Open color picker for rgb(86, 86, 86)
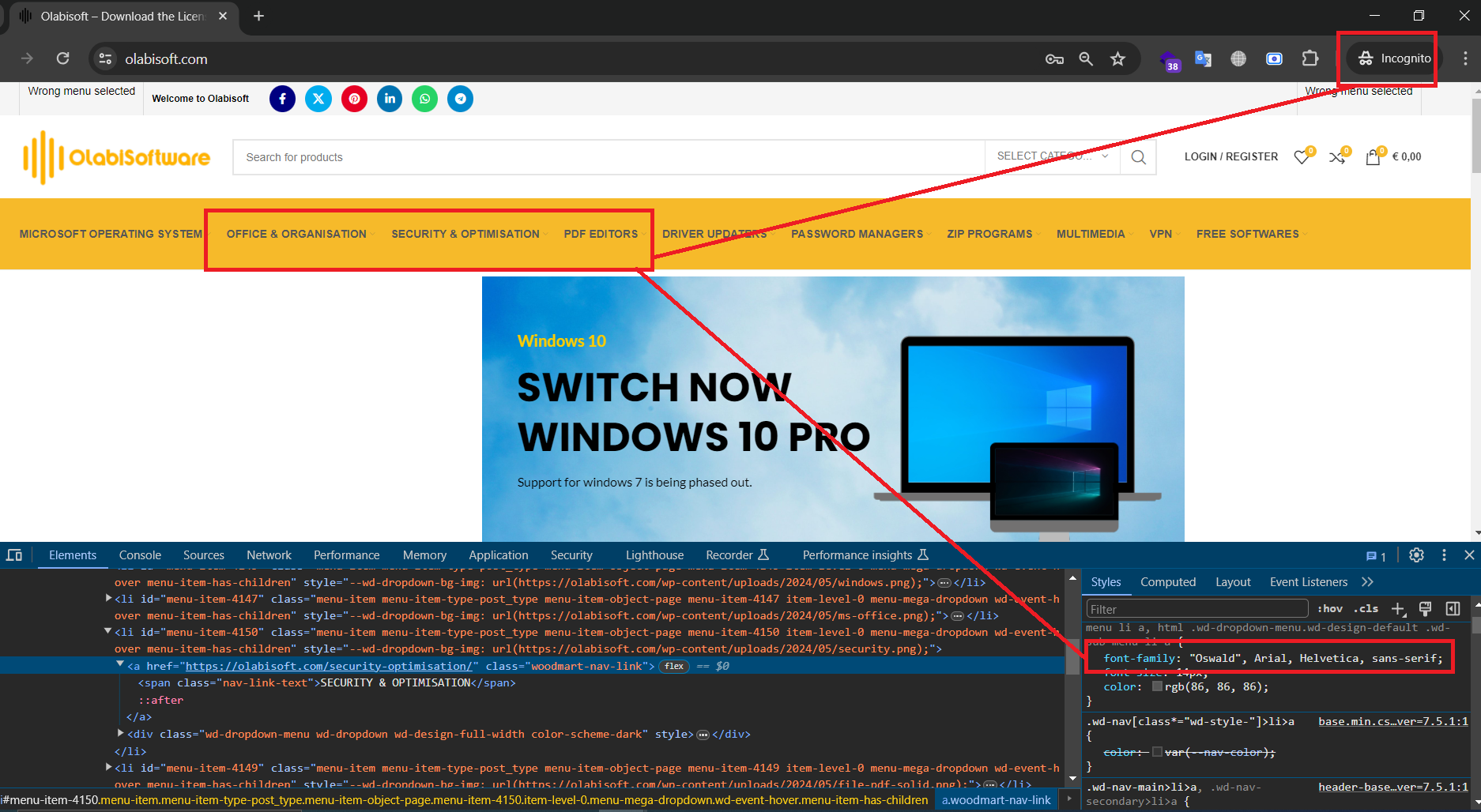The height and width of the screenshot is (812, 1481). (1157, 686)
